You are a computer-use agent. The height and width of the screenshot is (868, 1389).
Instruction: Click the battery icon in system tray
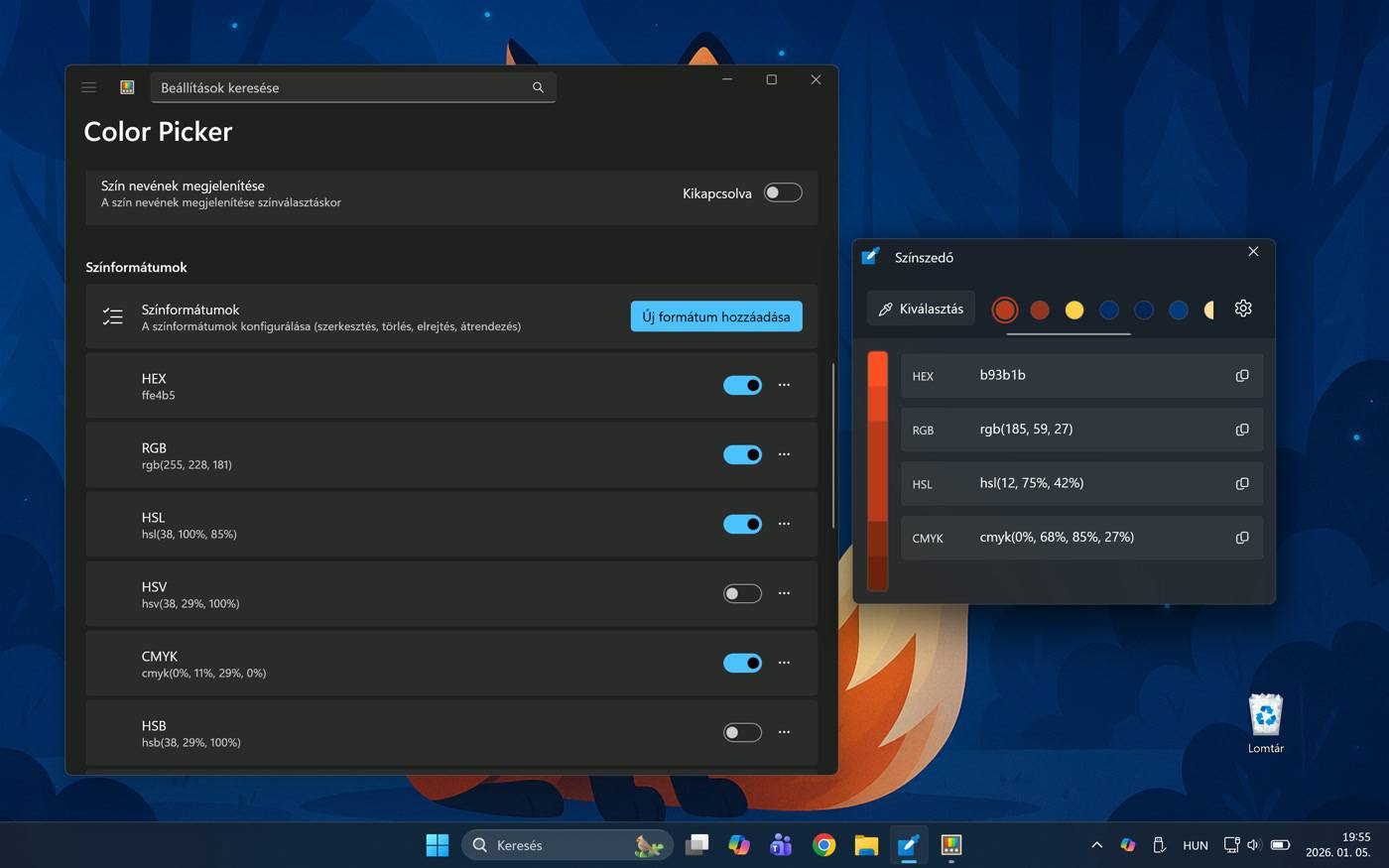click(x=1280, y=845)
